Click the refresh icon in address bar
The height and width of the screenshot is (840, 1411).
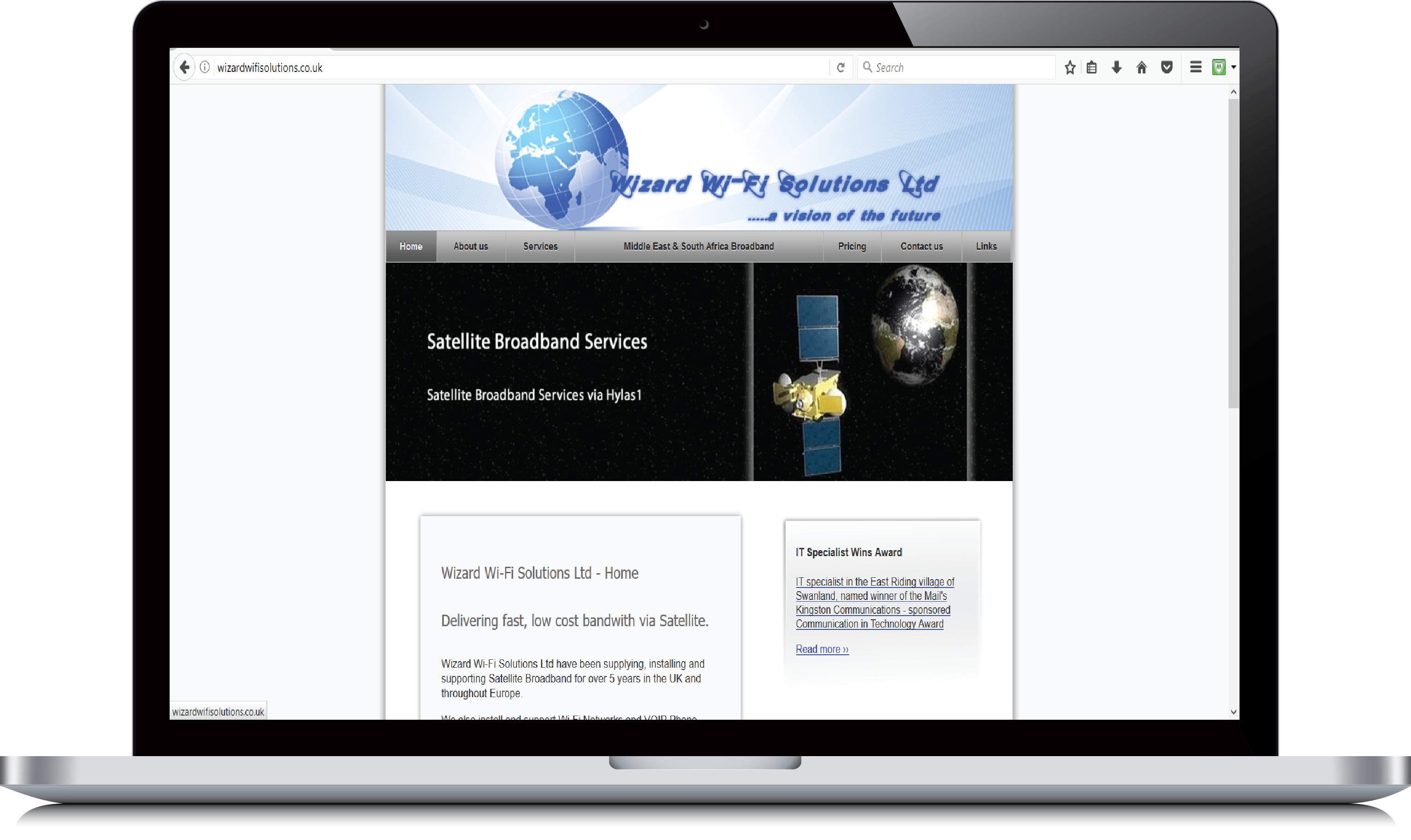[840, 66]
